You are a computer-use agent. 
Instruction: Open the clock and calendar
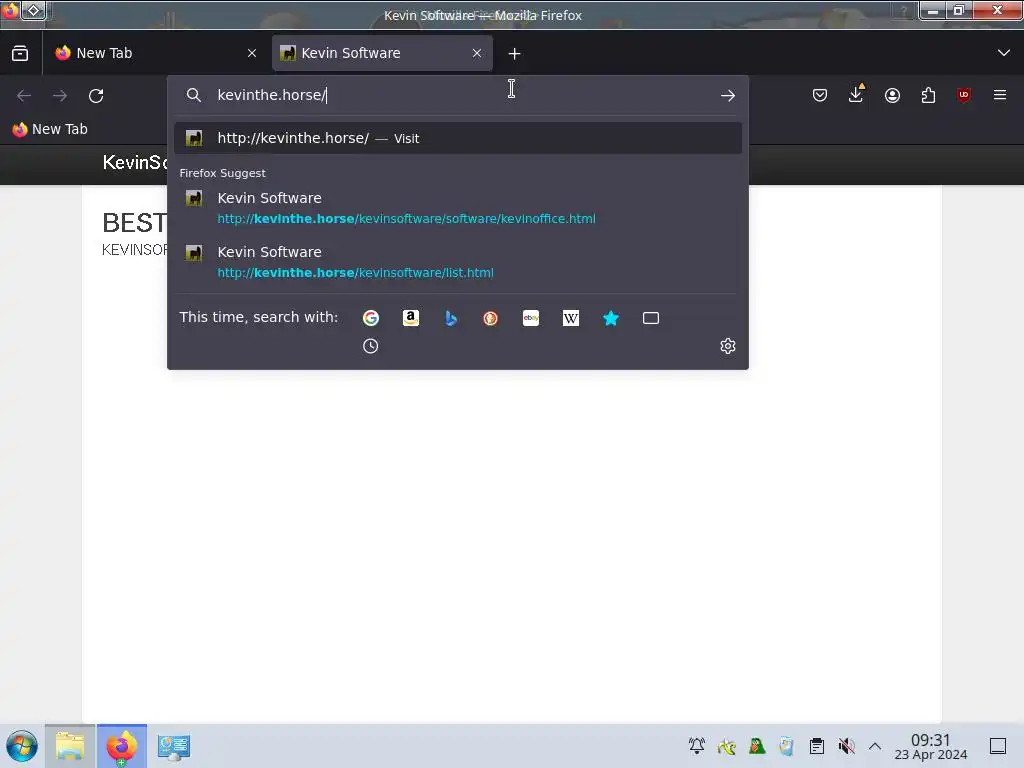(x=931, y=746)
